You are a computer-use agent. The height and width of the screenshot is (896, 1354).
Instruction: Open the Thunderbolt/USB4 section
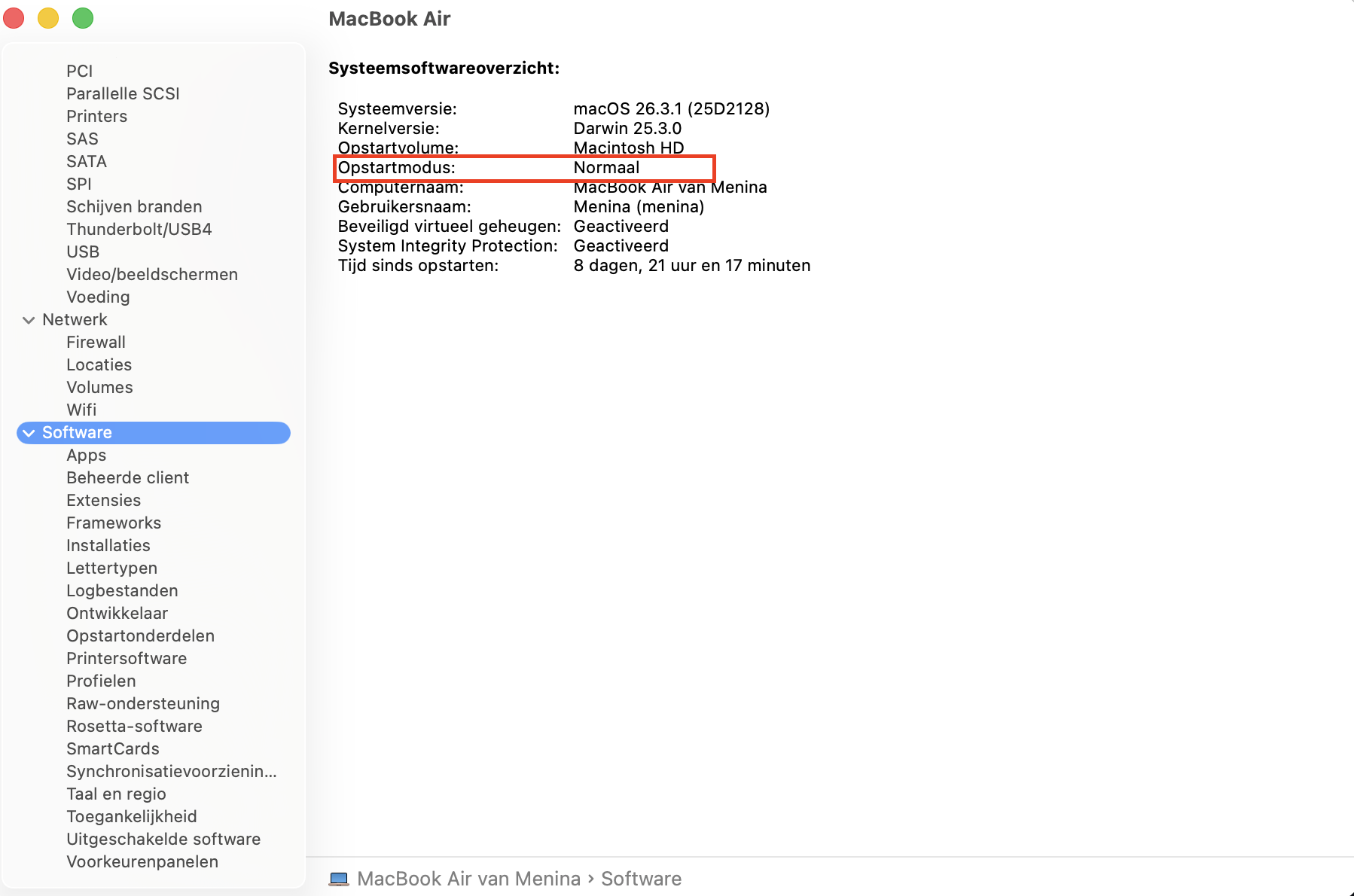click(x=139, y=229)
